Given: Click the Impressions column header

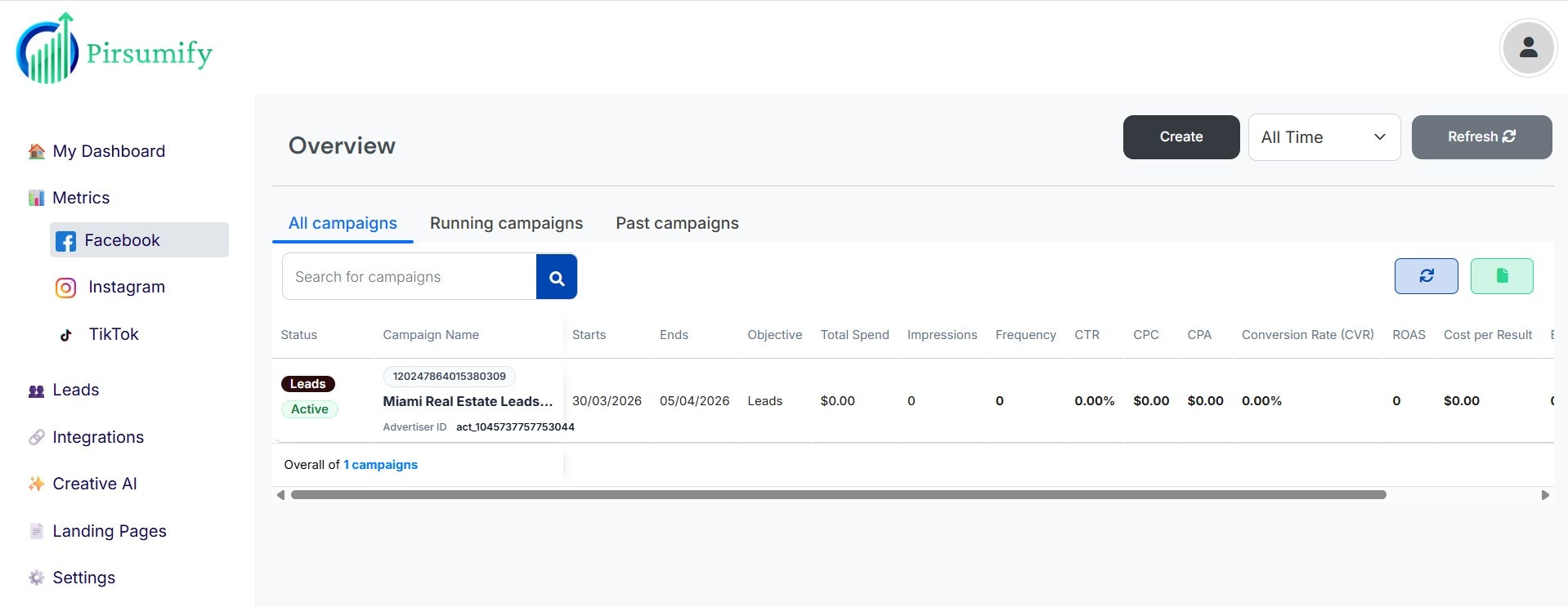Looking at the screenshot, I should pos(942,335).
